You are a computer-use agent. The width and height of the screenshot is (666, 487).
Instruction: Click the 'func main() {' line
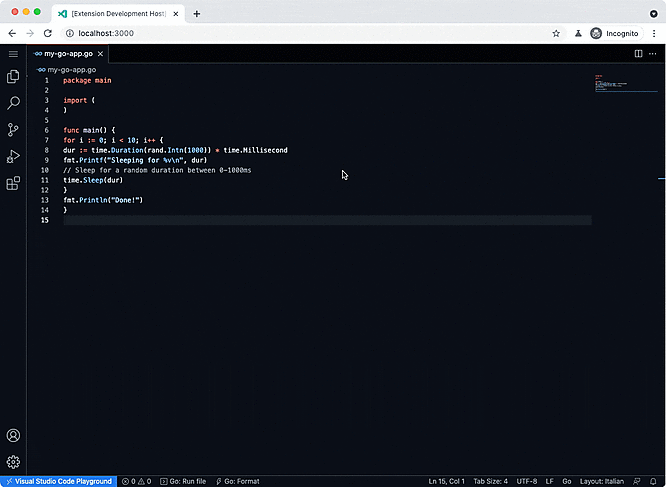point(89,130)
